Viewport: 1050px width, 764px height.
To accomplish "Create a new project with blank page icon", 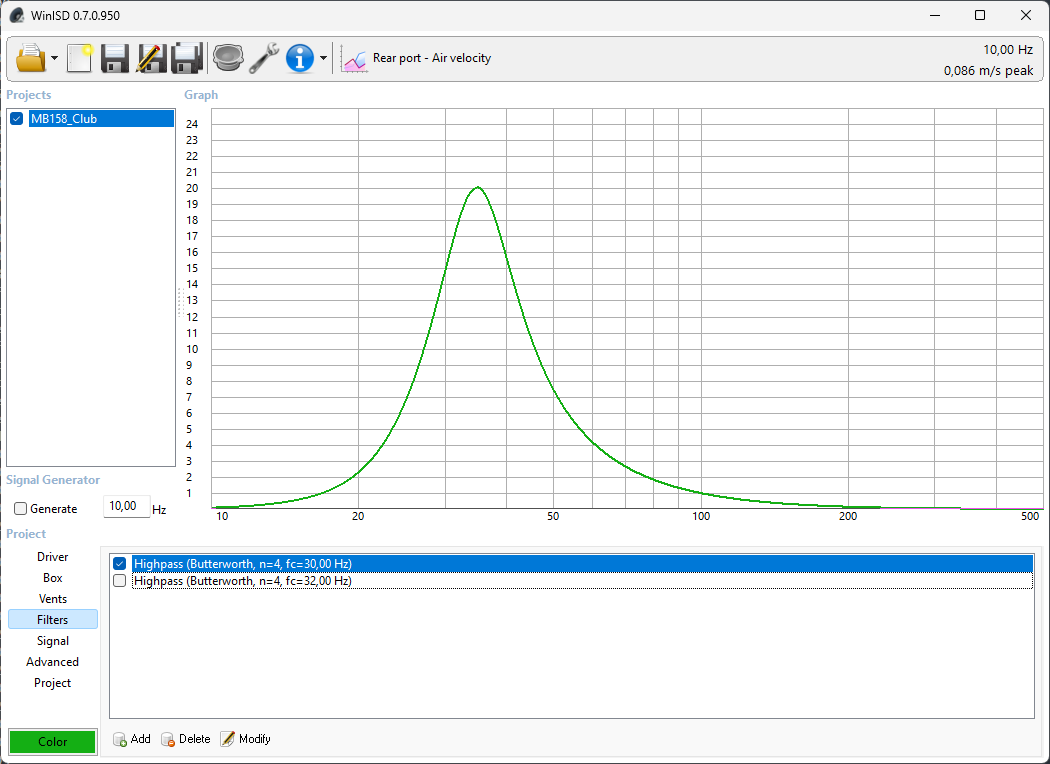I will click(x=80, y=58).
